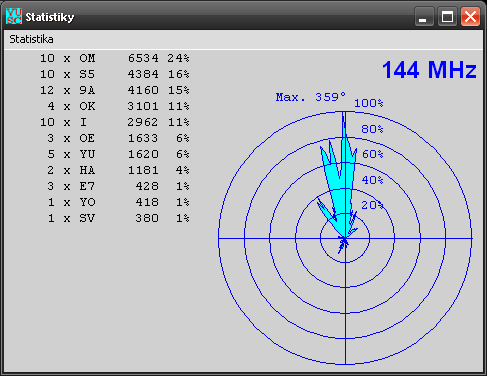Click the Max. 359° label
This screenshot has height=376, width=487.
(310, 97)
